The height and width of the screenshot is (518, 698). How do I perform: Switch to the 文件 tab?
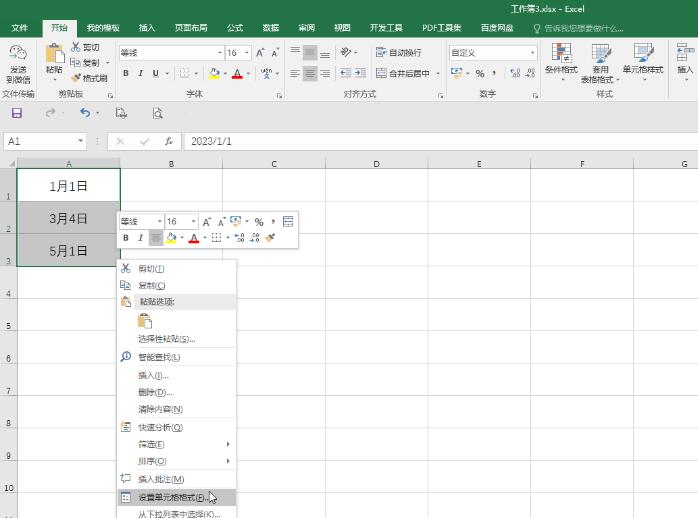[x=20, y=28]
